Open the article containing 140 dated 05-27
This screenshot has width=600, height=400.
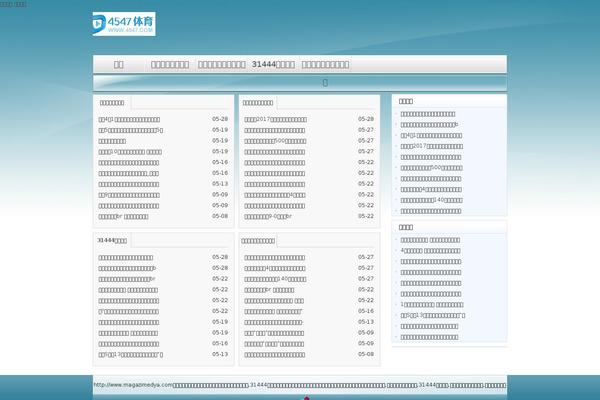click(275, 279)
